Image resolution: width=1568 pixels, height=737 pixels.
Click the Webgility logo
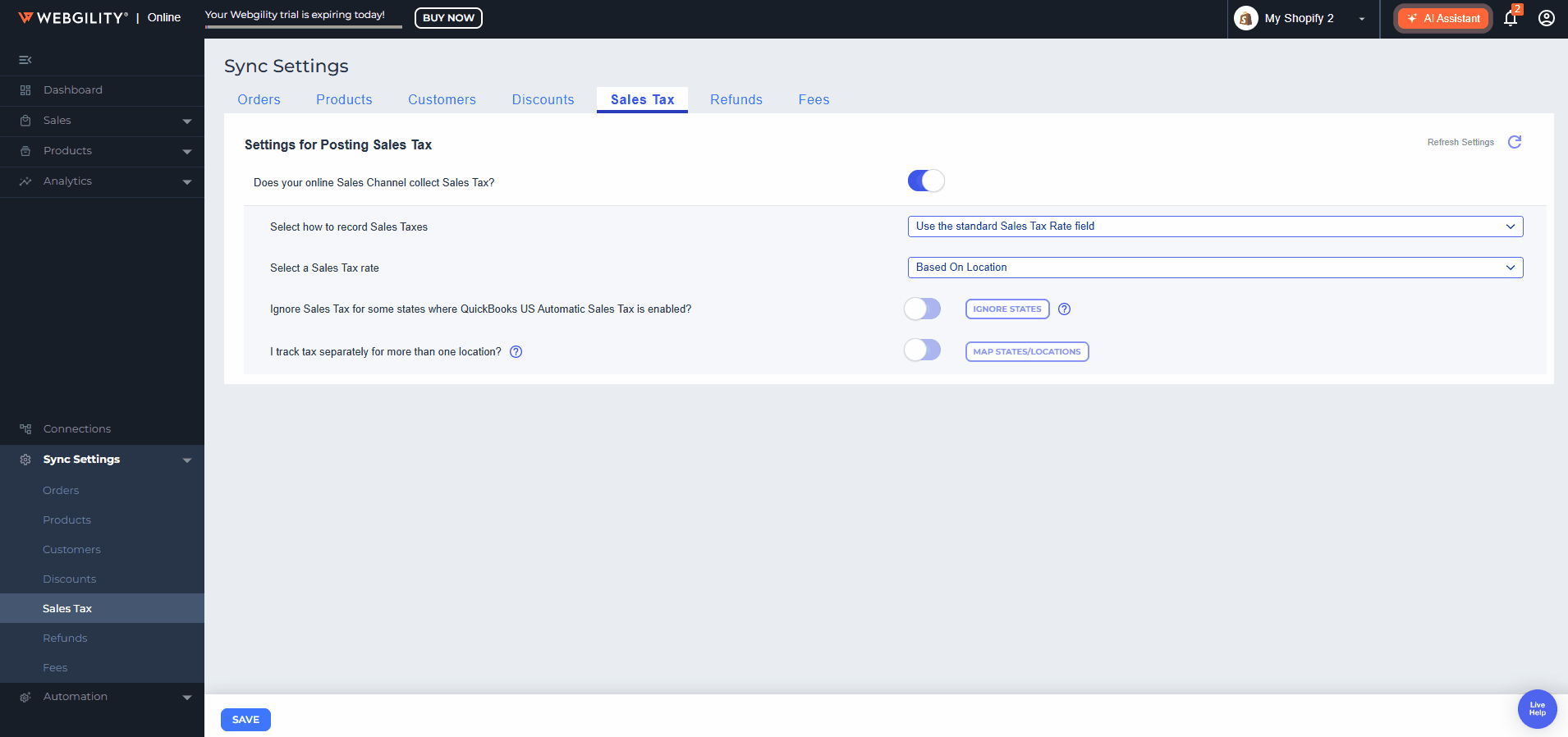point(73,18)
